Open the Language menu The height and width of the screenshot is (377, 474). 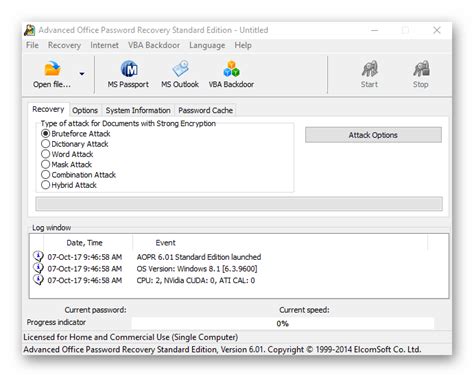pyautogui.click(x=207, y=45)
